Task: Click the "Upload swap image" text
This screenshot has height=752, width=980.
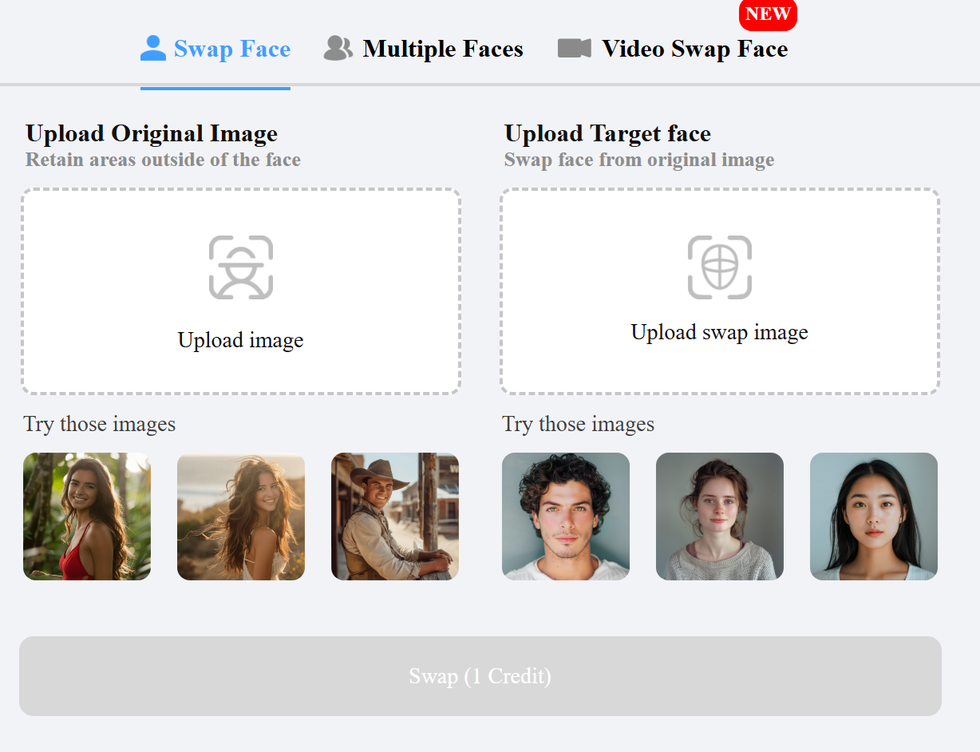Action: 720,332
